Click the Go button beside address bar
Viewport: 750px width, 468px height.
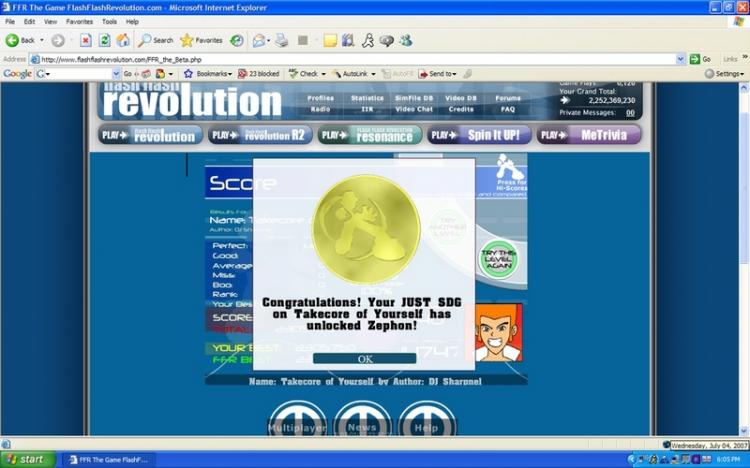(x=700, y=59)
